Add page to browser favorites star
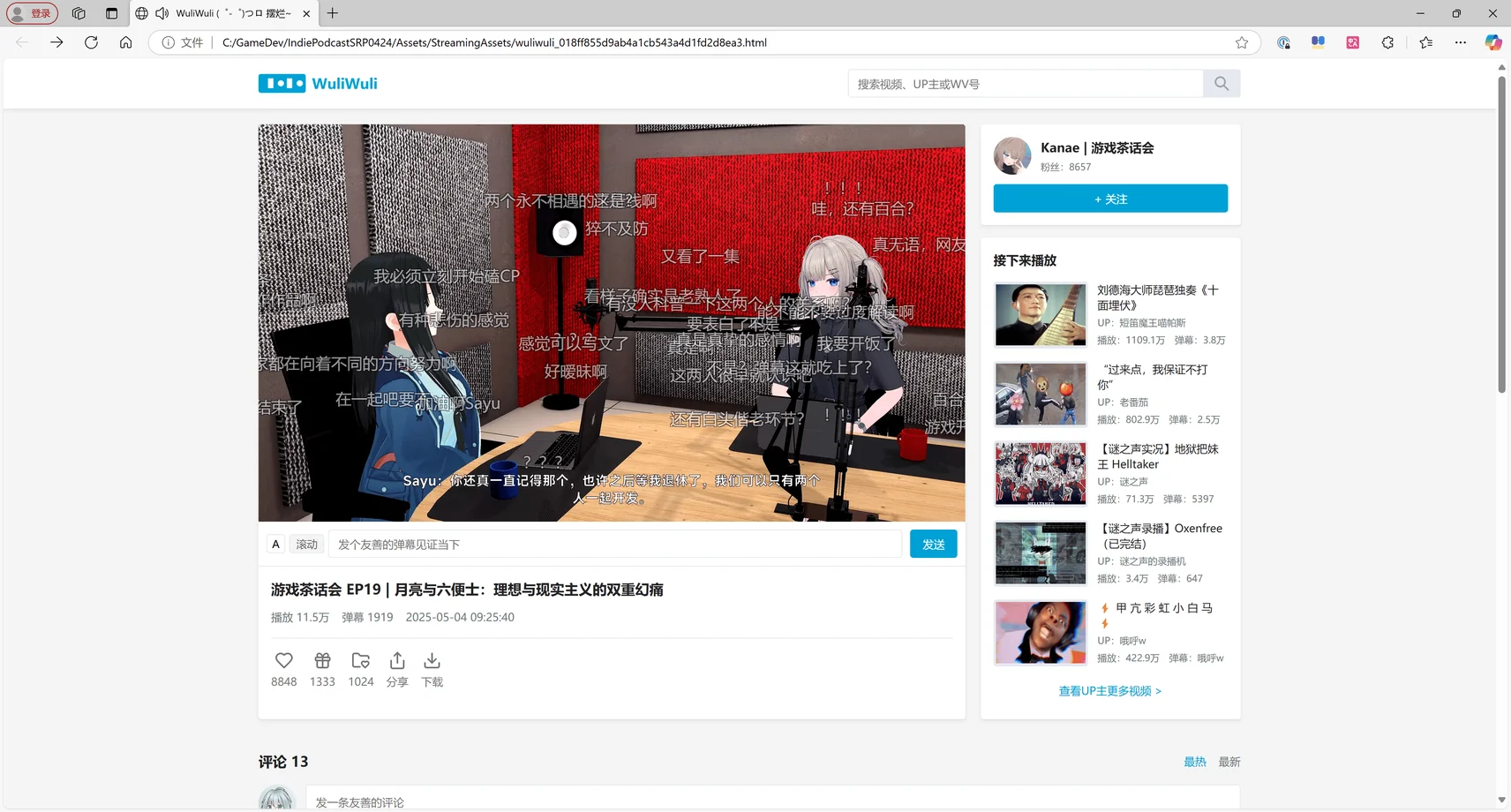1511x812 pixels. [x=1242, y=42]
